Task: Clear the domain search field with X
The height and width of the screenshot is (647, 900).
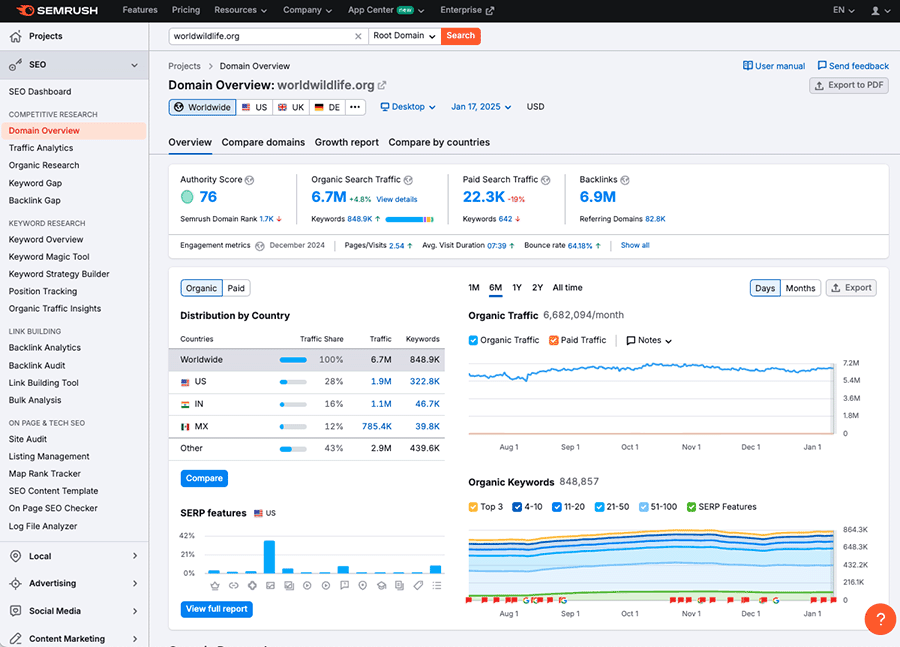Action: [358, 36]
